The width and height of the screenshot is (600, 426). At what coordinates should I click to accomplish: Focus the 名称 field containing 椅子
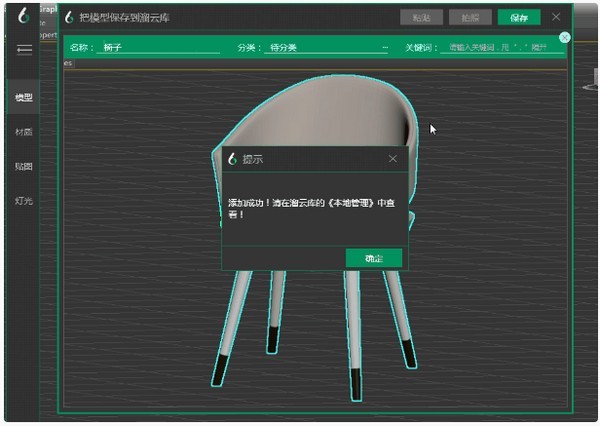pyautogui.click(x=160, y=47)
